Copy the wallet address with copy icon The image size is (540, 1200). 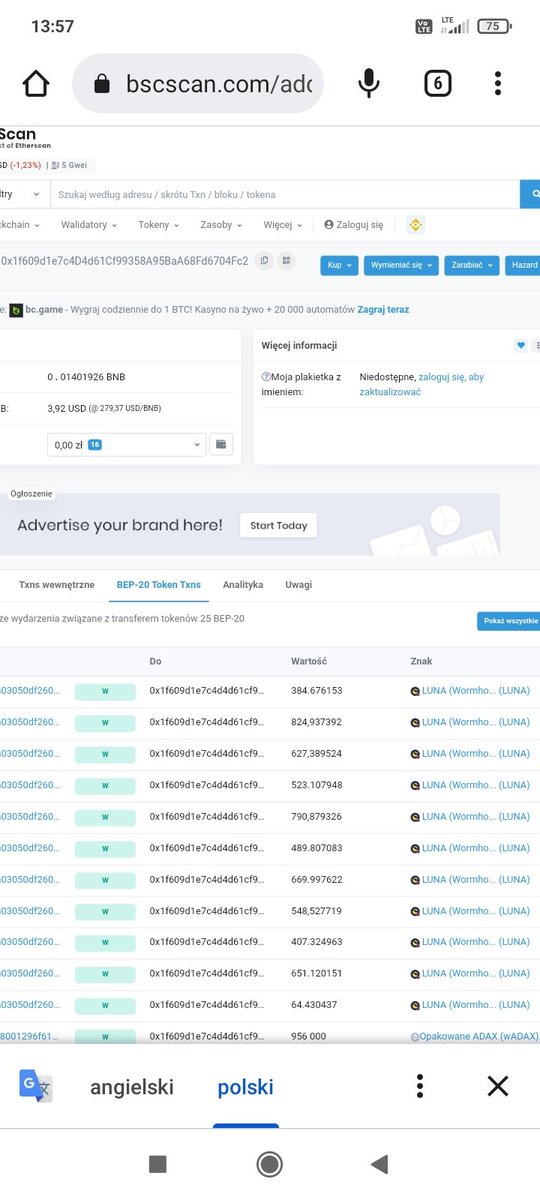tap(265, 261)
